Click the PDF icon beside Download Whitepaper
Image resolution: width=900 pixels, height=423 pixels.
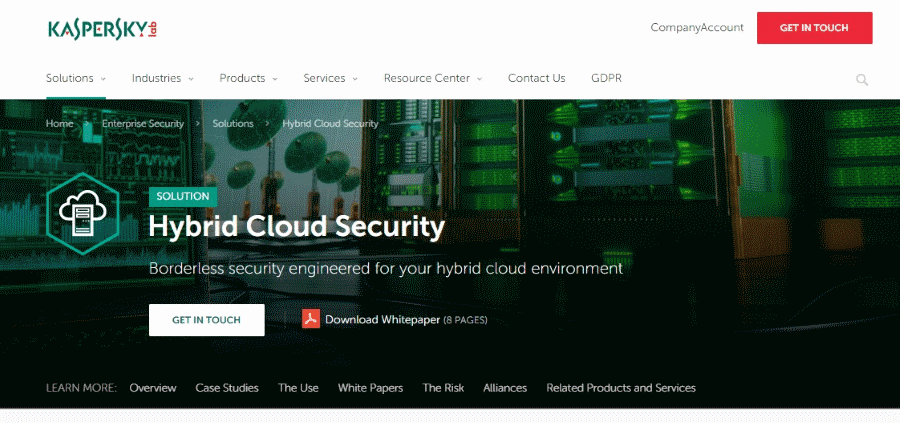tap(311, 319)
